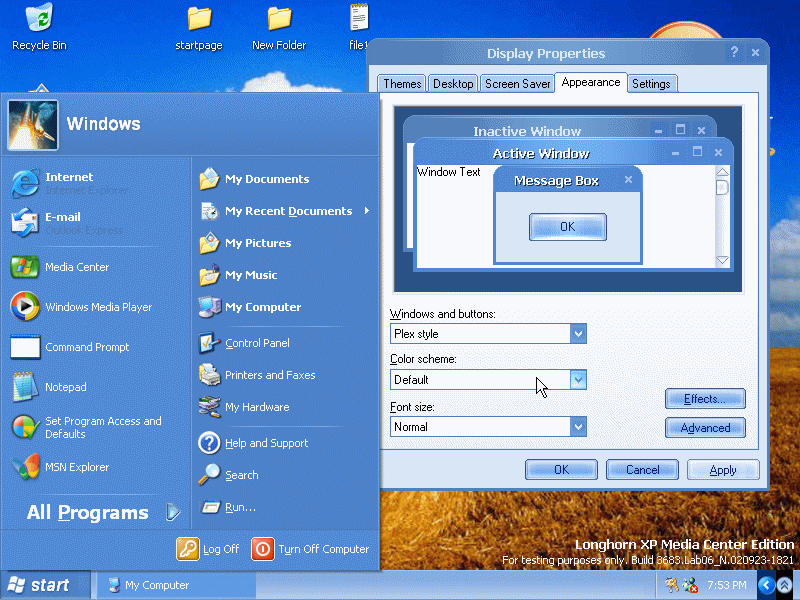Click preview Message Box OK button

[x=568, y=227]
